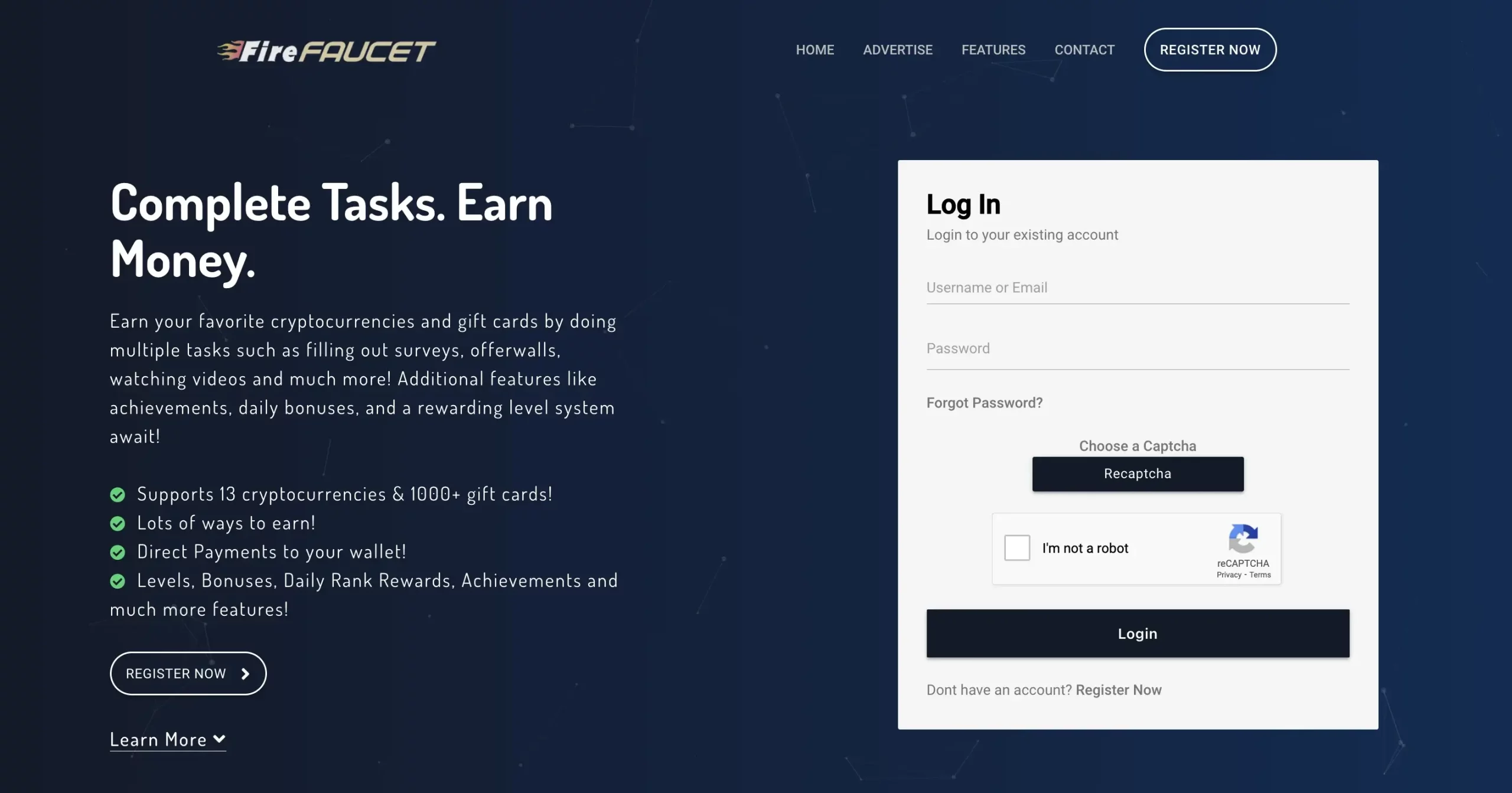Click the Forgot Password link

984,403
